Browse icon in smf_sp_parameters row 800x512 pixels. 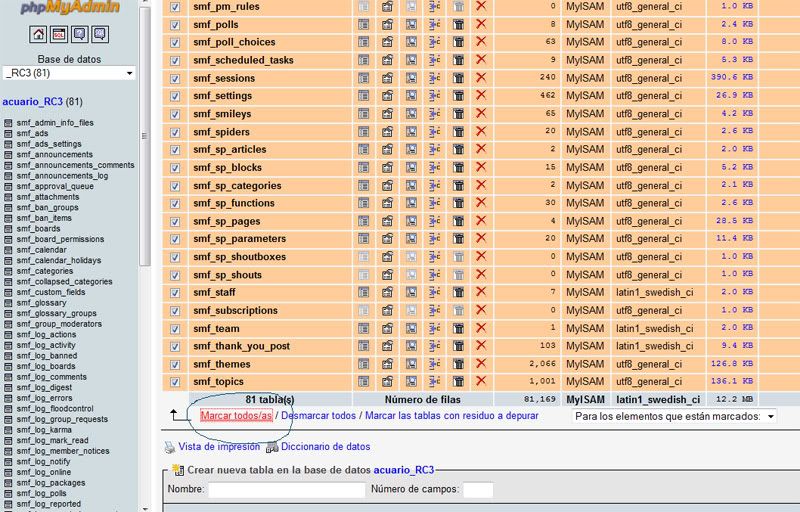363,239
